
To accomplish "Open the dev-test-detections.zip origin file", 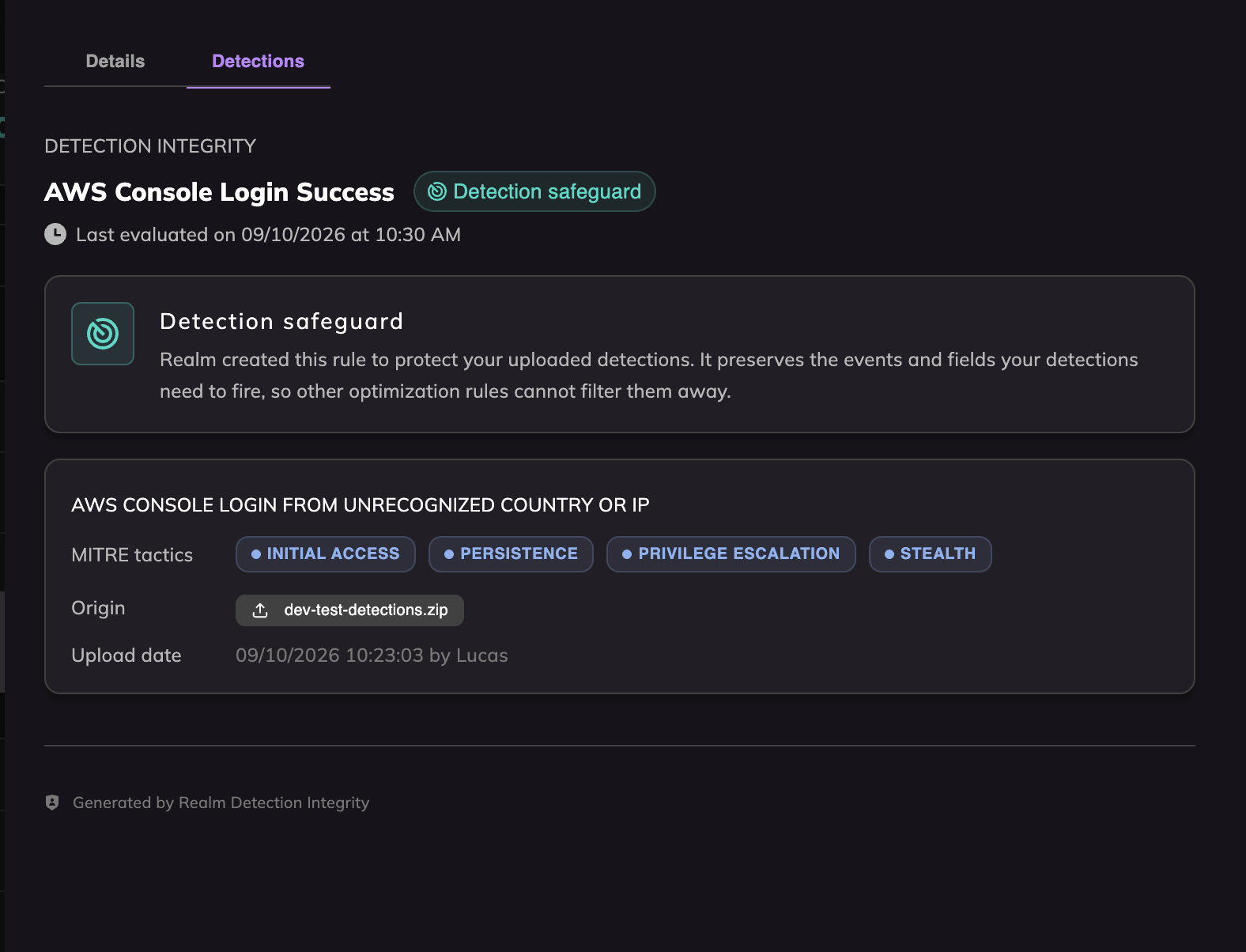I will pos(349,610).
